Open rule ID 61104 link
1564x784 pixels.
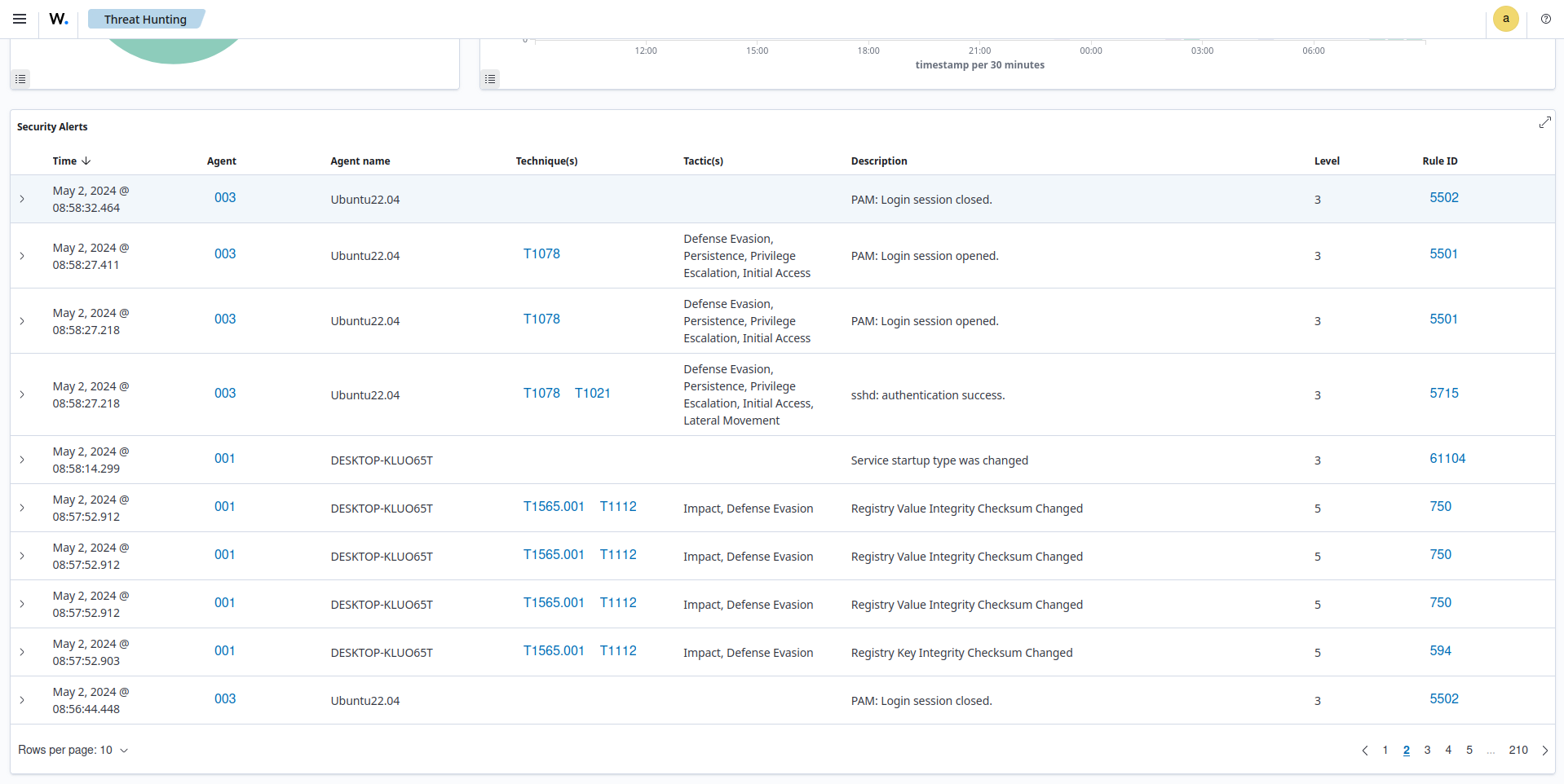1447,458
